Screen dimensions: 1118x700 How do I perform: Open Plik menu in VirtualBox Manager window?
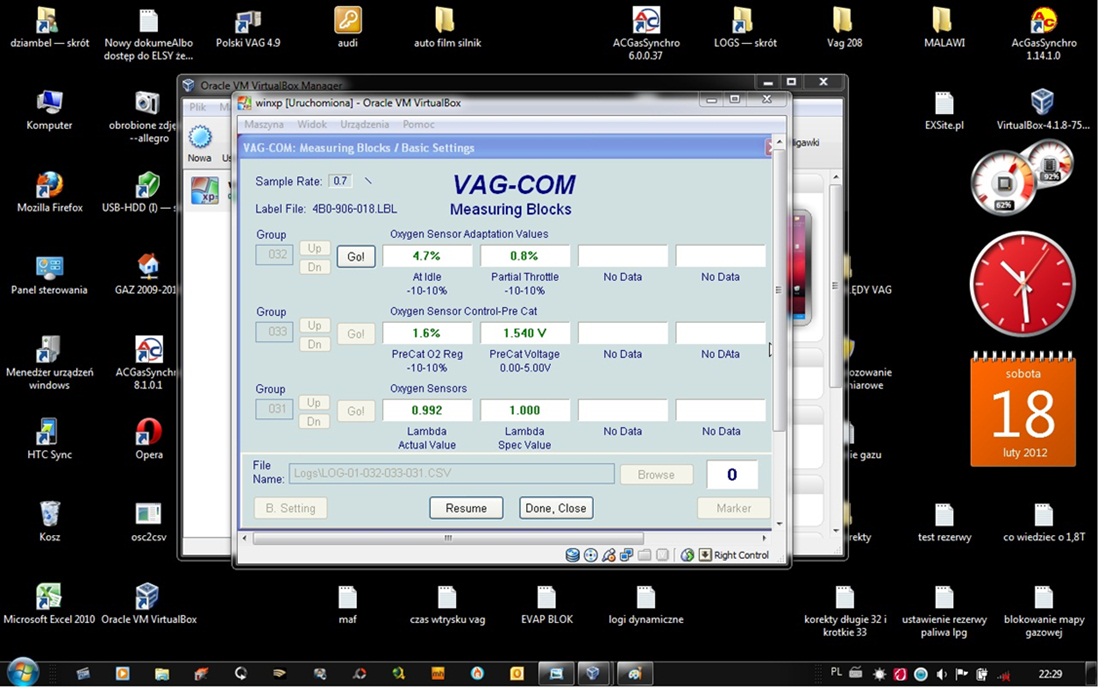click(198, 107)
